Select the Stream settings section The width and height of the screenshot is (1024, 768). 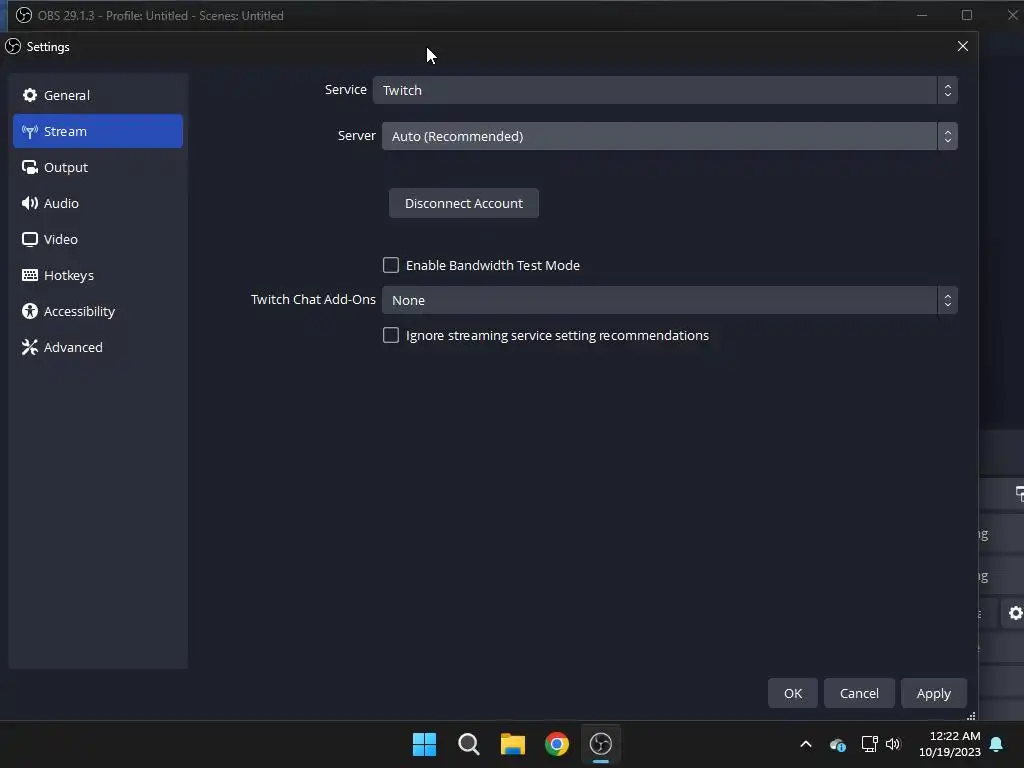[x=98, y=131]
